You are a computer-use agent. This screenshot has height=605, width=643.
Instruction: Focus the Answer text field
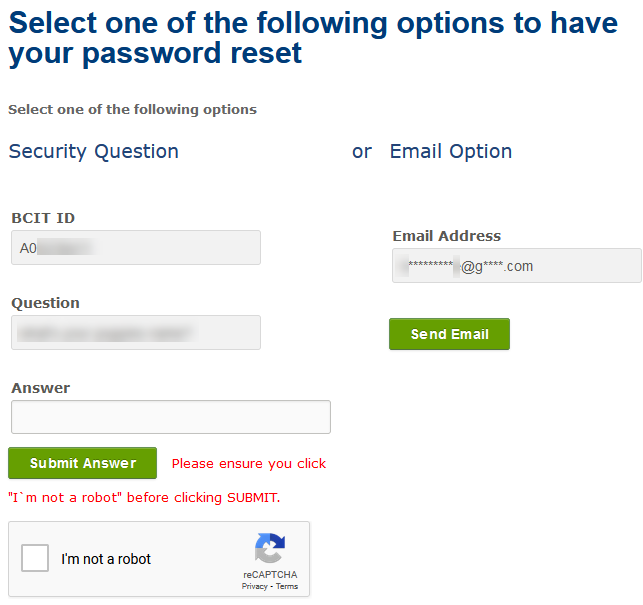click(x=171, y=417)
